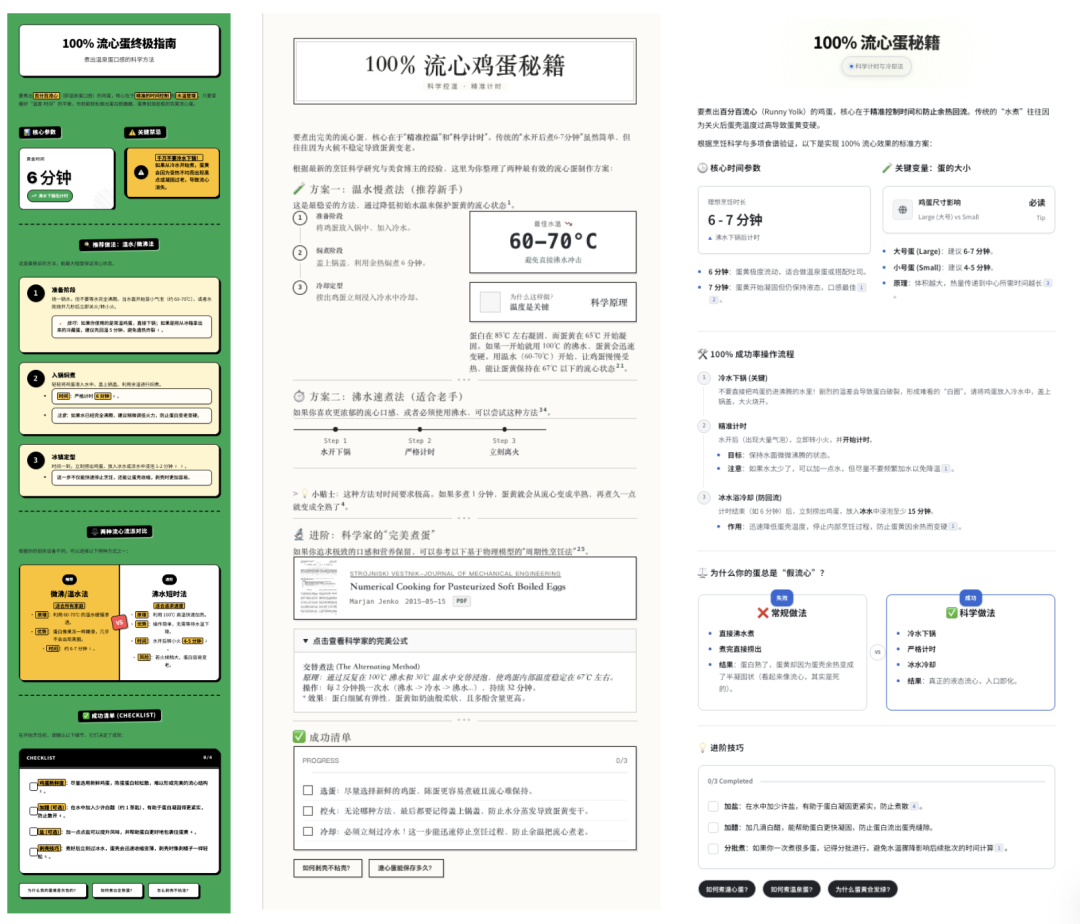Click the PDF icon on the research paper card
The image size is (1080, 924).
tap(462, 601)
